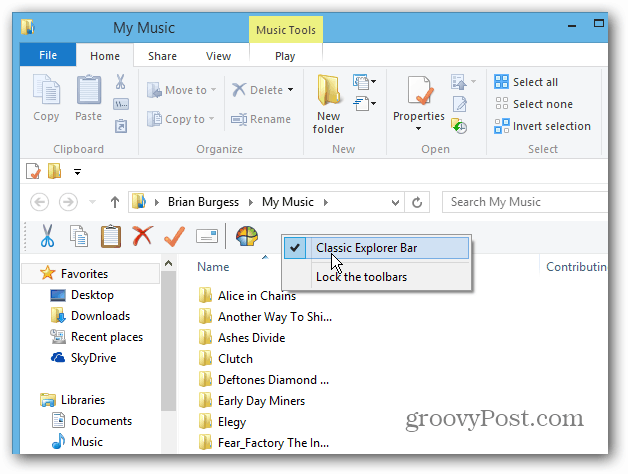Click Quick Access New folder icon
The image size is (628, 474).
[x=54, y=171]
